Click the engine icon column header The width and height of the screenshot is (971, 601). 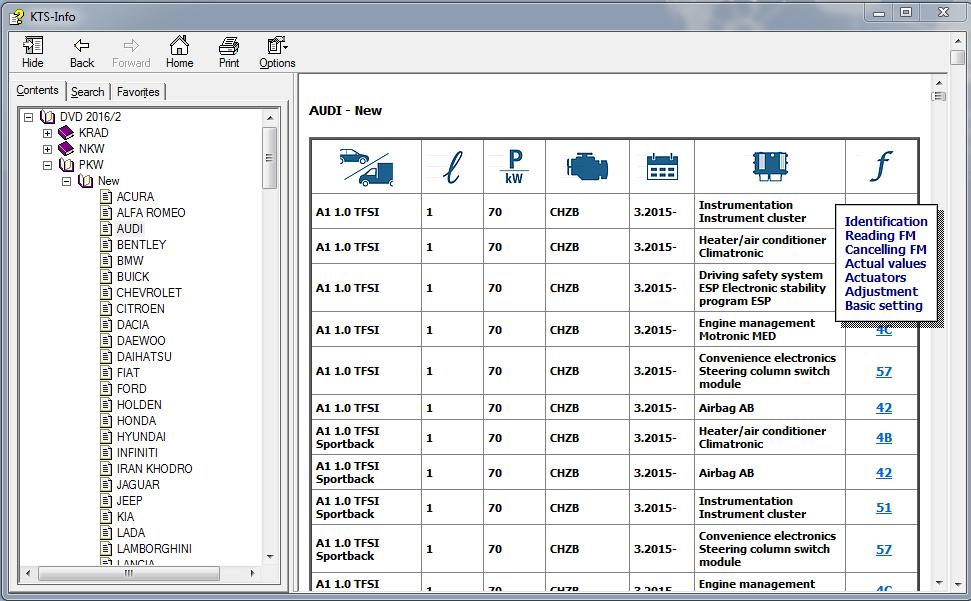pyautogui.click(x=587, y=166)
